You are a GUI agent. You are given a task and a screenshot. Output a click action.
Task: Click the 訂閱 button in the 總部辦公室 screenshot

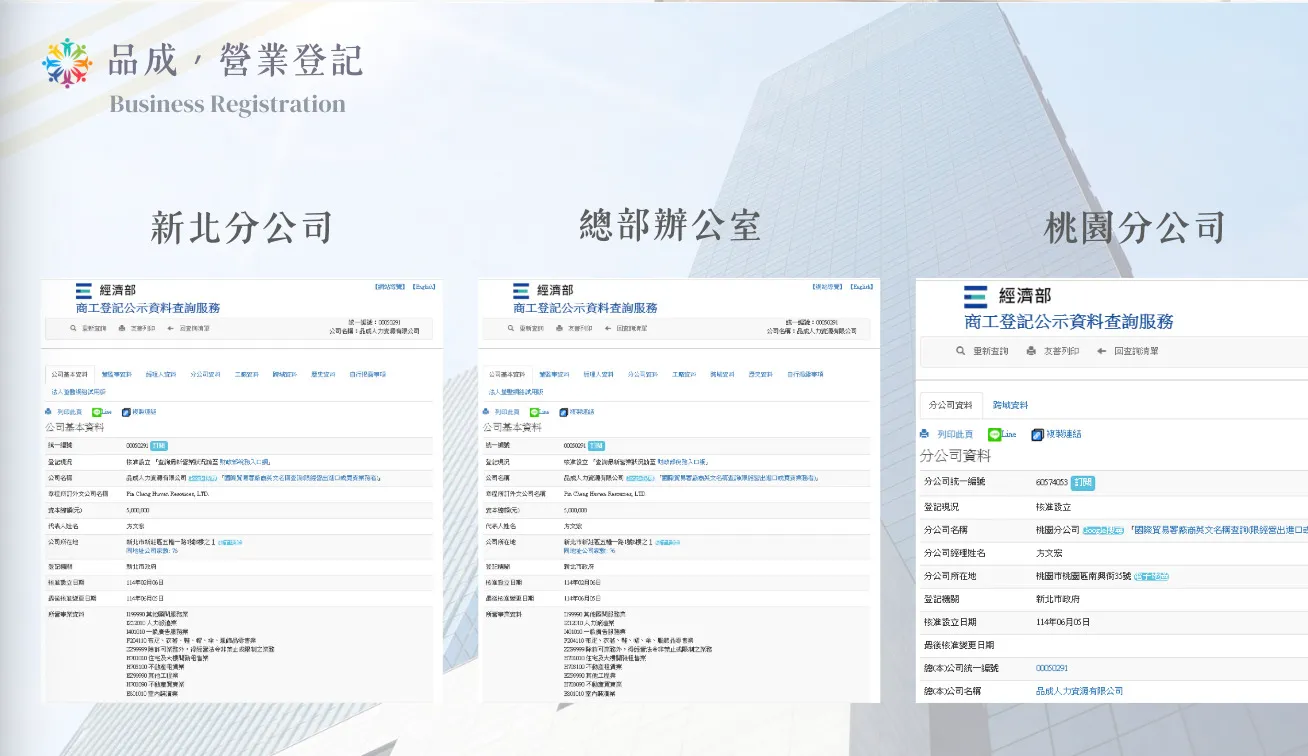point(596,445)
